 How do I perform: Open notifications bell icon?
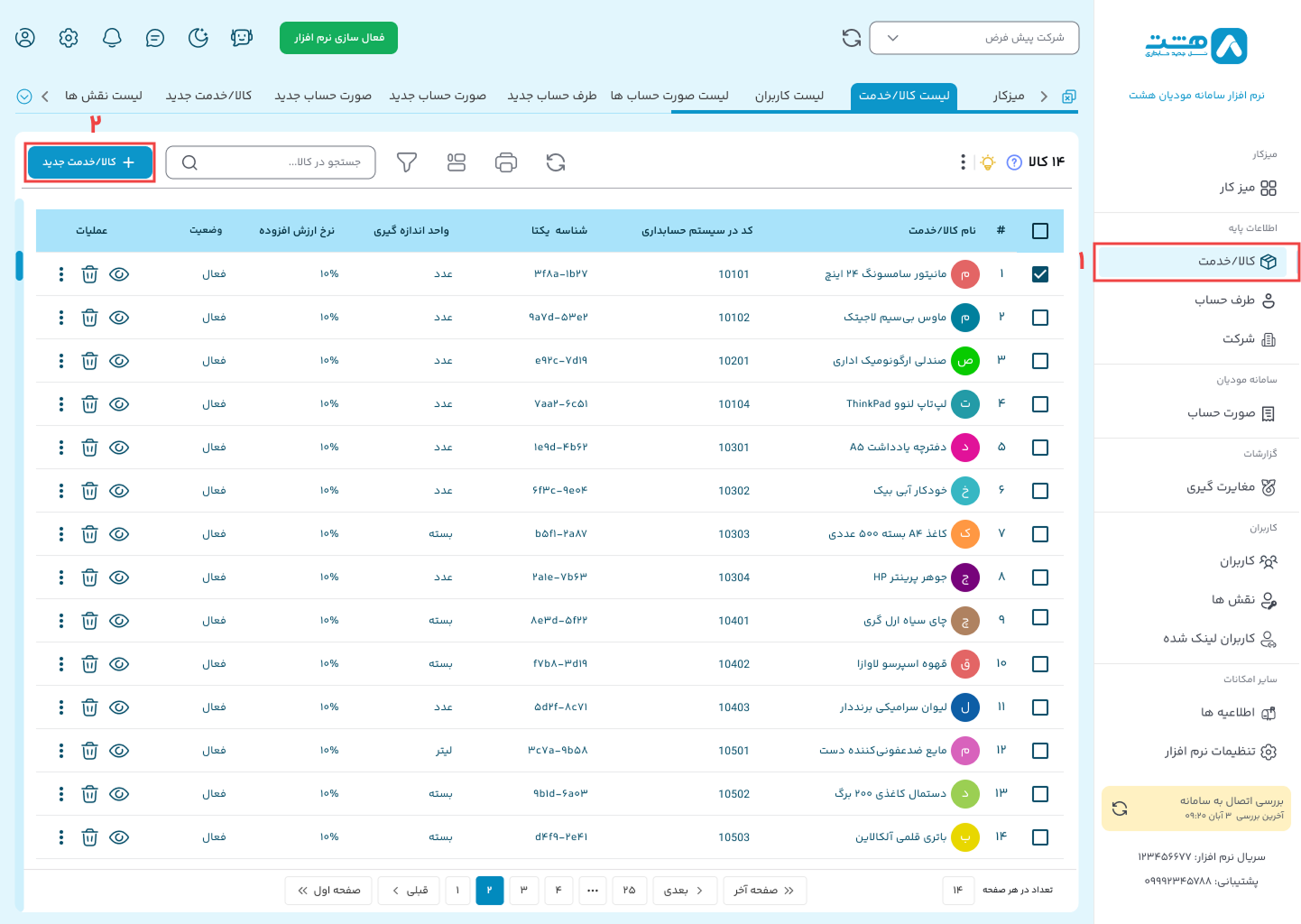click(112, 38)
